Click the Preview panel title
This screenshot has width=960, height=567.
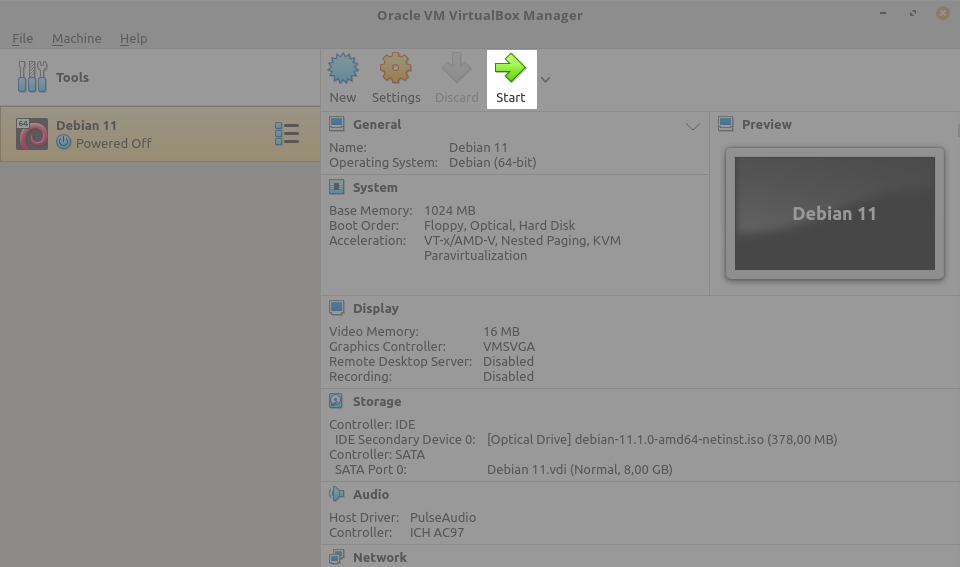tap(767, 124)
